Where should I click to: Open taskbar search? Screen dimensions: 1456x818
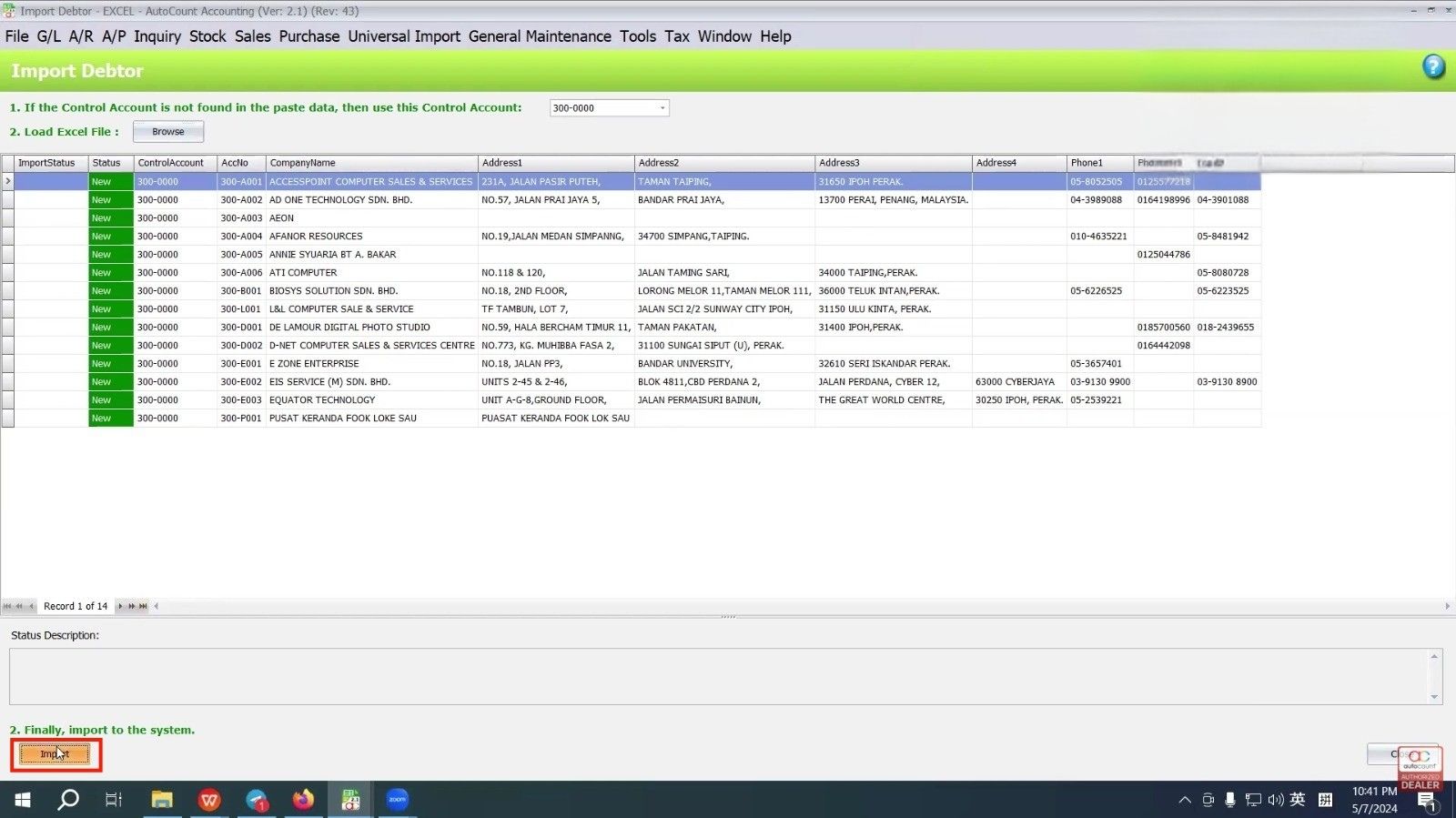[68, 800]
